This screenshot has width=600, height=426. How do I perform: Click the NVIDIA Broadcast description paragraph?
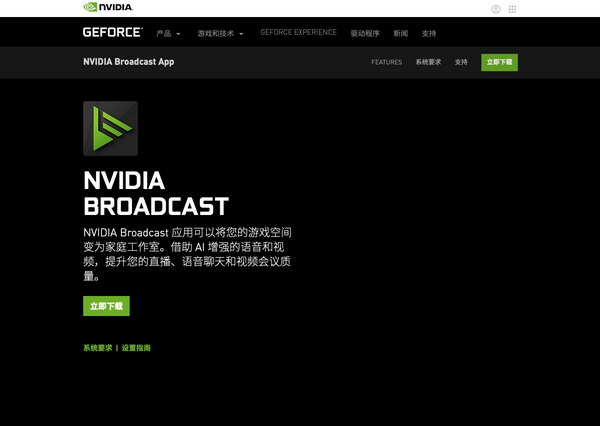click(x=188, y=254)
